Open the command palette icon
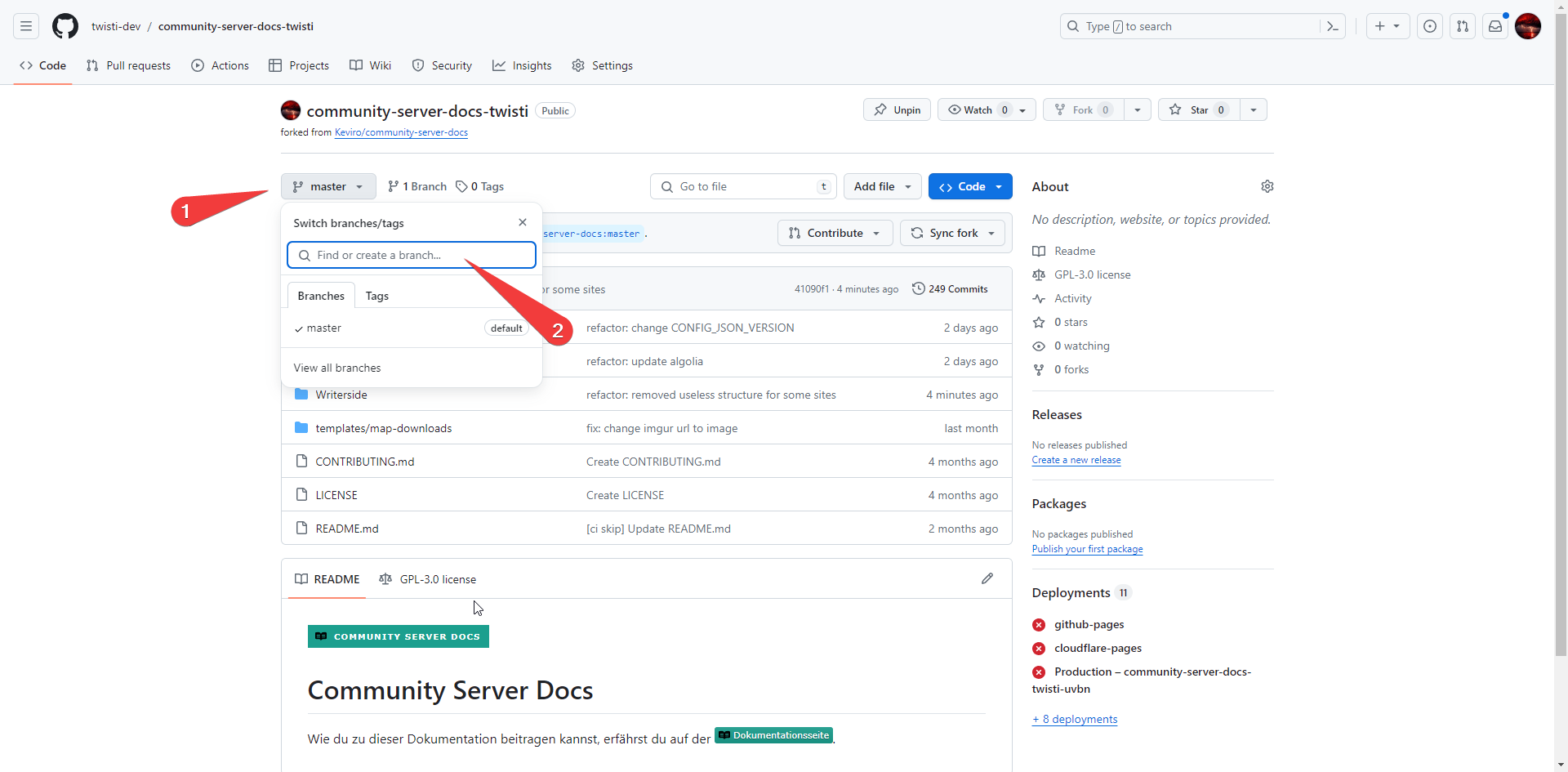This screenshot has height=772, width=1568. (1332, 26)
